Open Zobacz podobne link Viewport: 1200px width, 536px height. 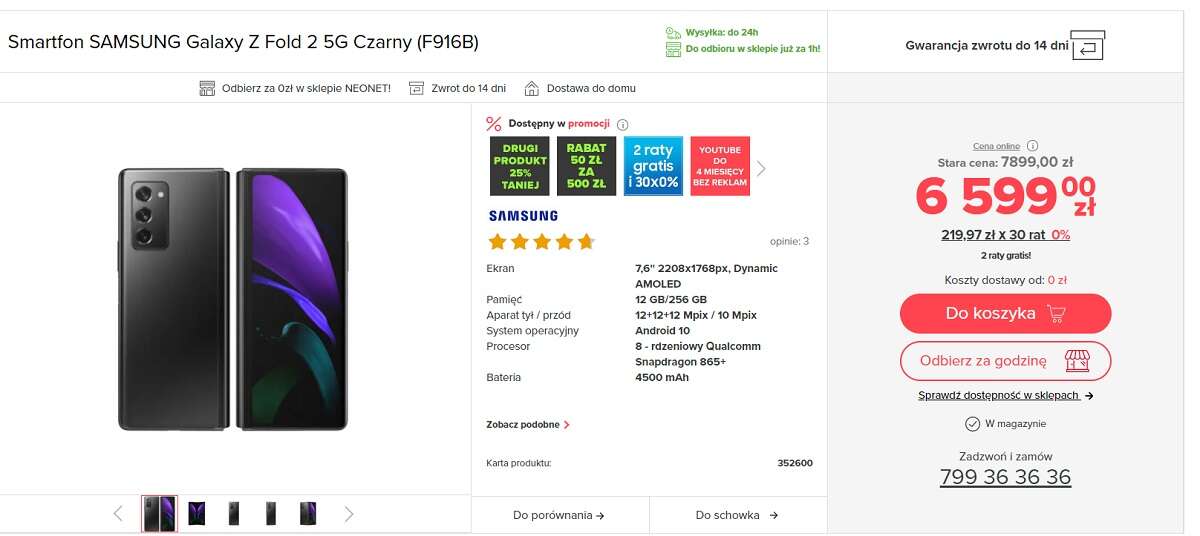[x=528, y=425]
